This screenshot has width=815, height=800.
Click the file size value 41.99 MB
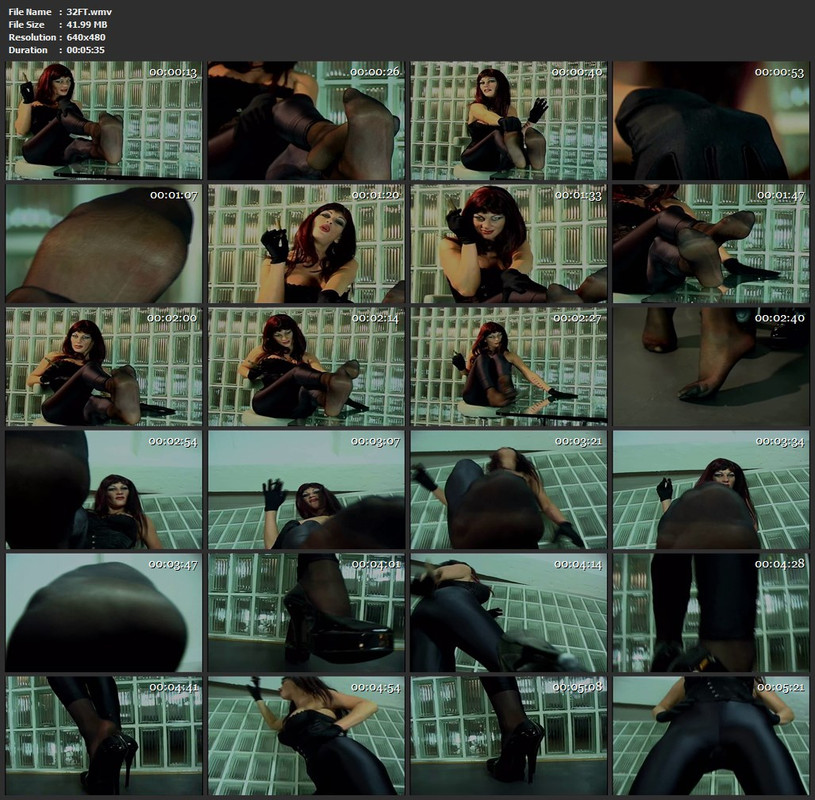tap(87, 24)
